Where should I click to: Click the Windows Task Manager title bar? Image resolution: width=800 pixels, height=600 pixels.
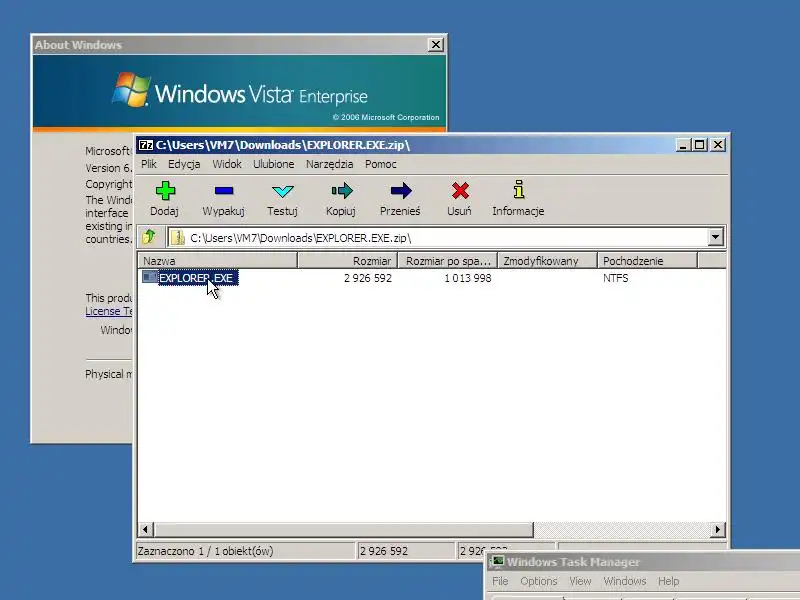[644, 562]
